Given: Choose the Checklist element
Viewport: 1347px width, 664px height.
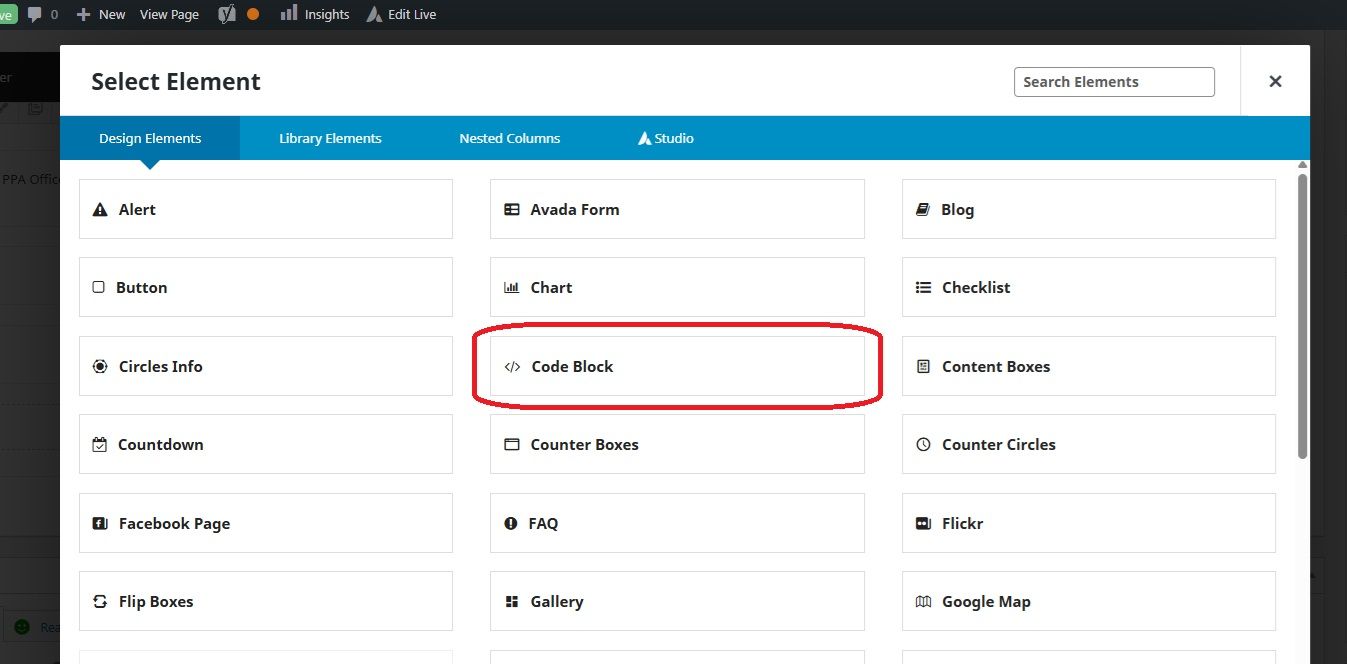Looking at the screenshot, I should tap(1087, 287).
